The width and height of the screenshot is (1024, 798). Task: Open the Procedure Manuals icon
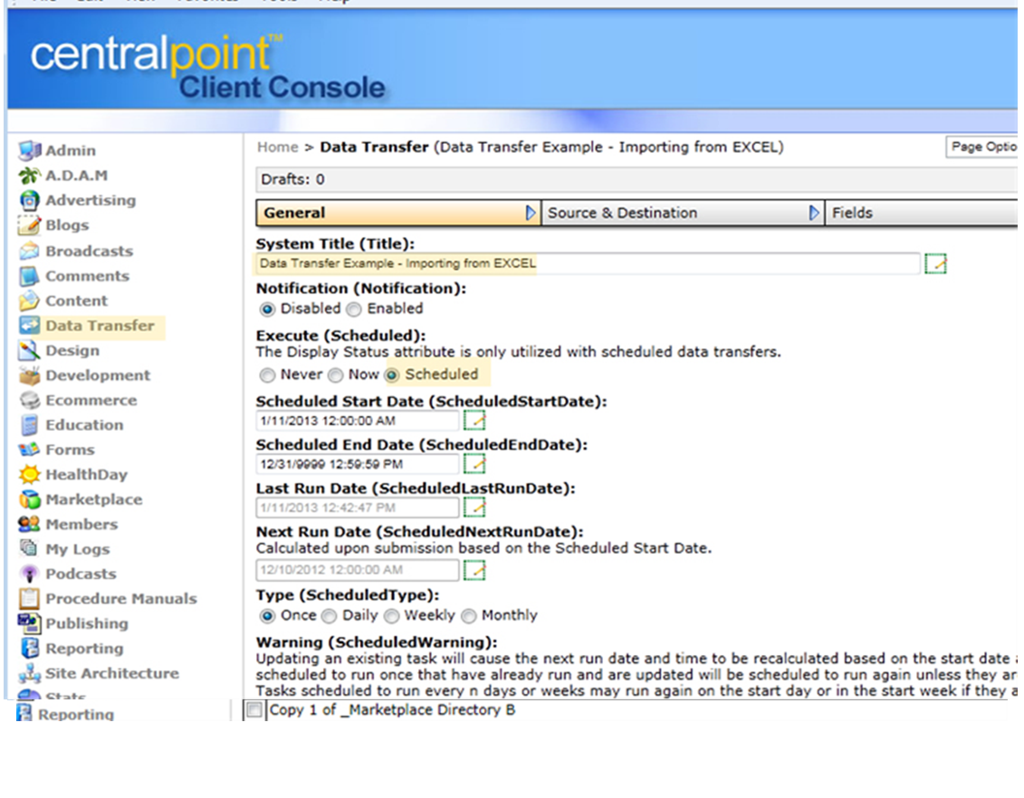point(29,599)
